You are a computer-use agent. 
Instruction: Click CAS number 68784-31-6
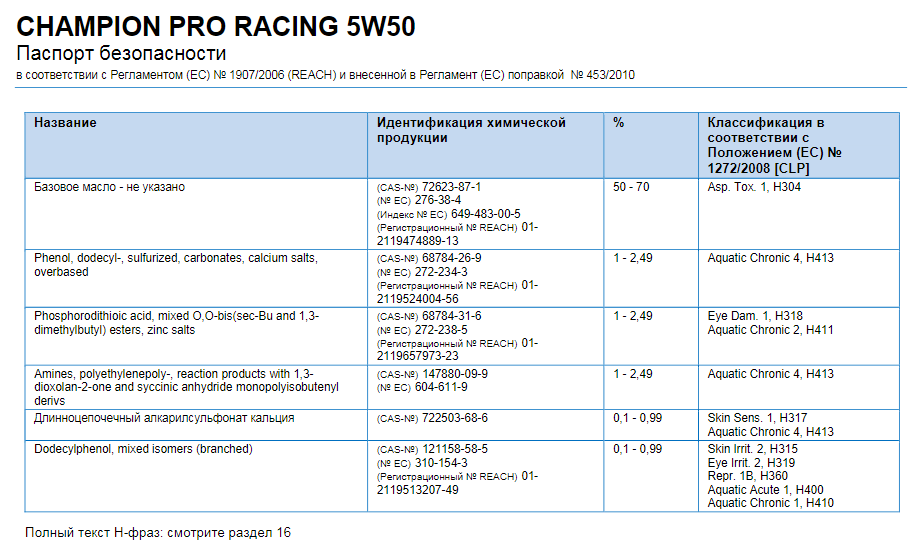tap(451, 316)
